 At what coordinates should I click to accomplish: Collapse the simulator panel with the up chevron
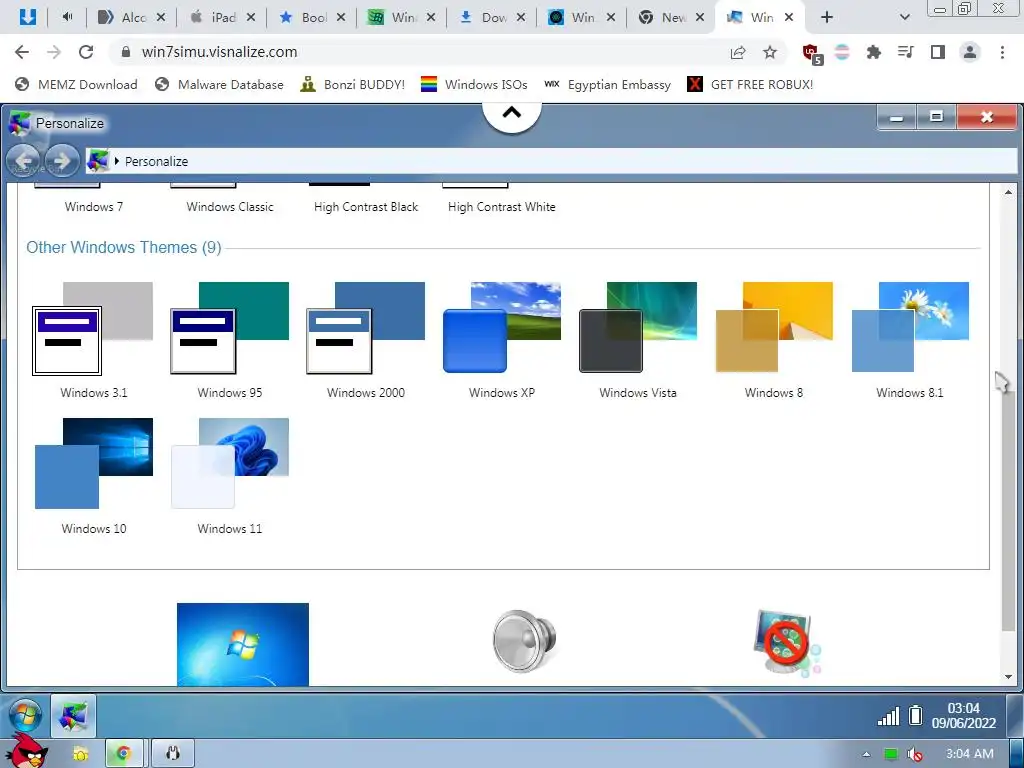tap(512, 114)
